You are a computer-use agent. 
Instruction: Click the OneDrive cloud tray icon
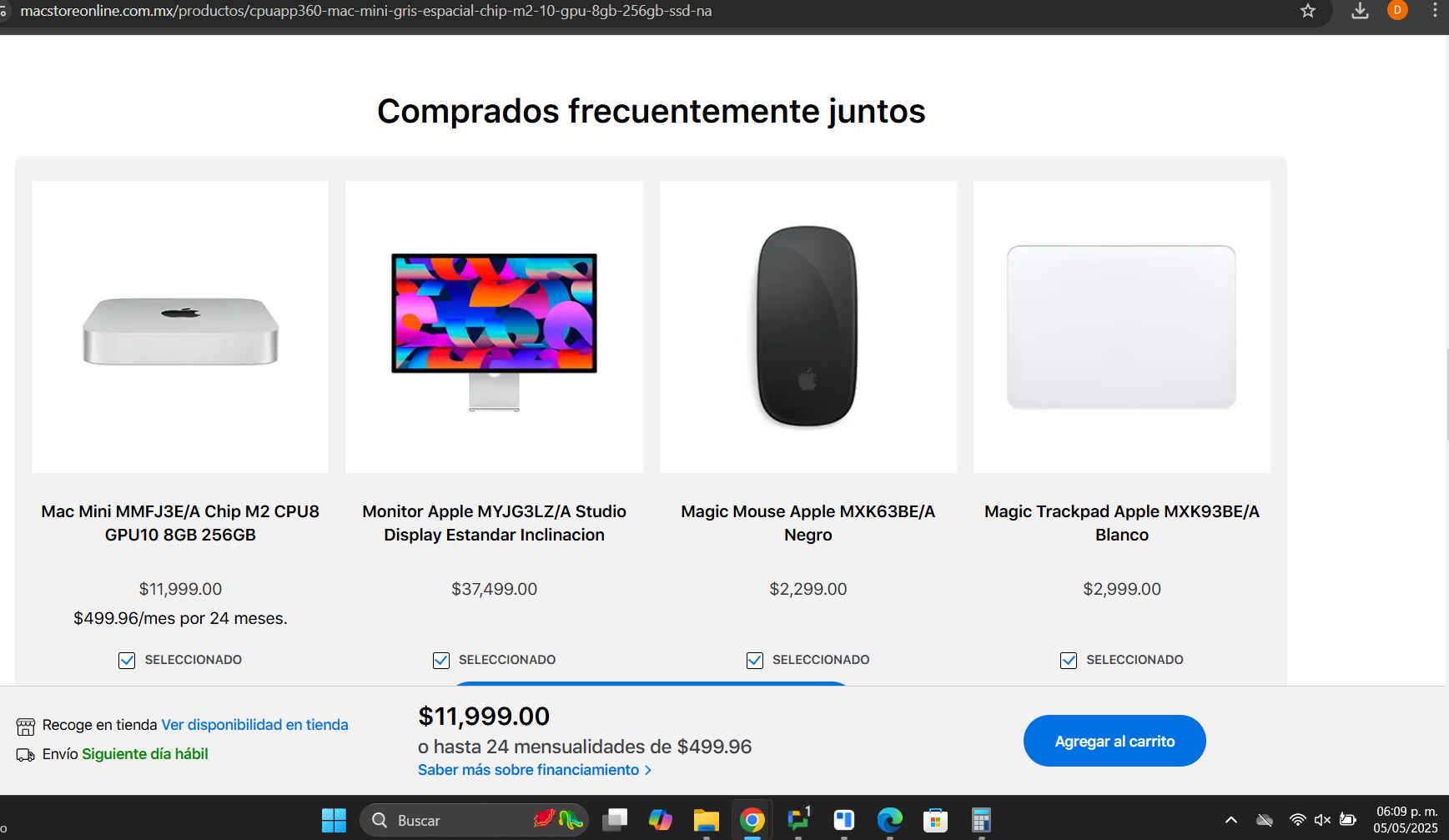(1265, 820)
